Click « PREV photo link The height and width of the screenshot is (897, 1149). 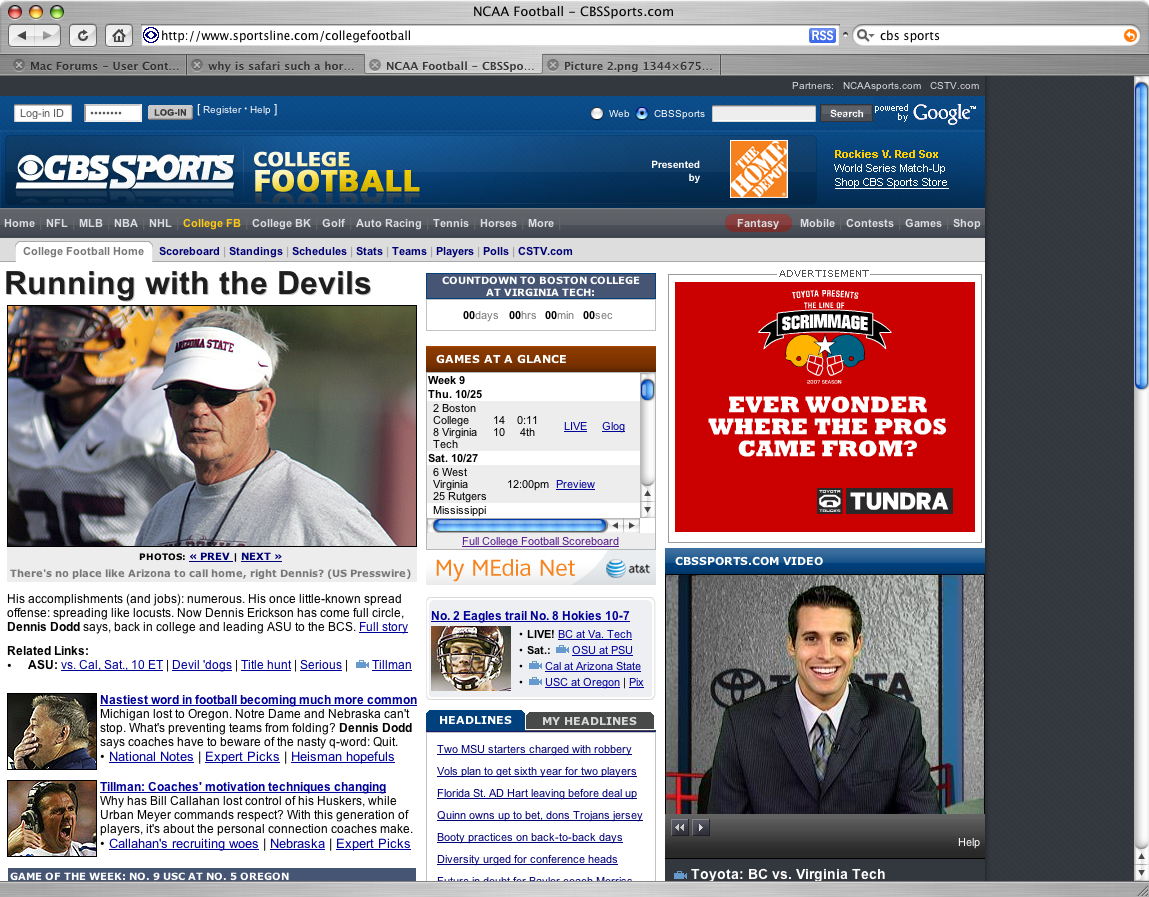point(210,557)
